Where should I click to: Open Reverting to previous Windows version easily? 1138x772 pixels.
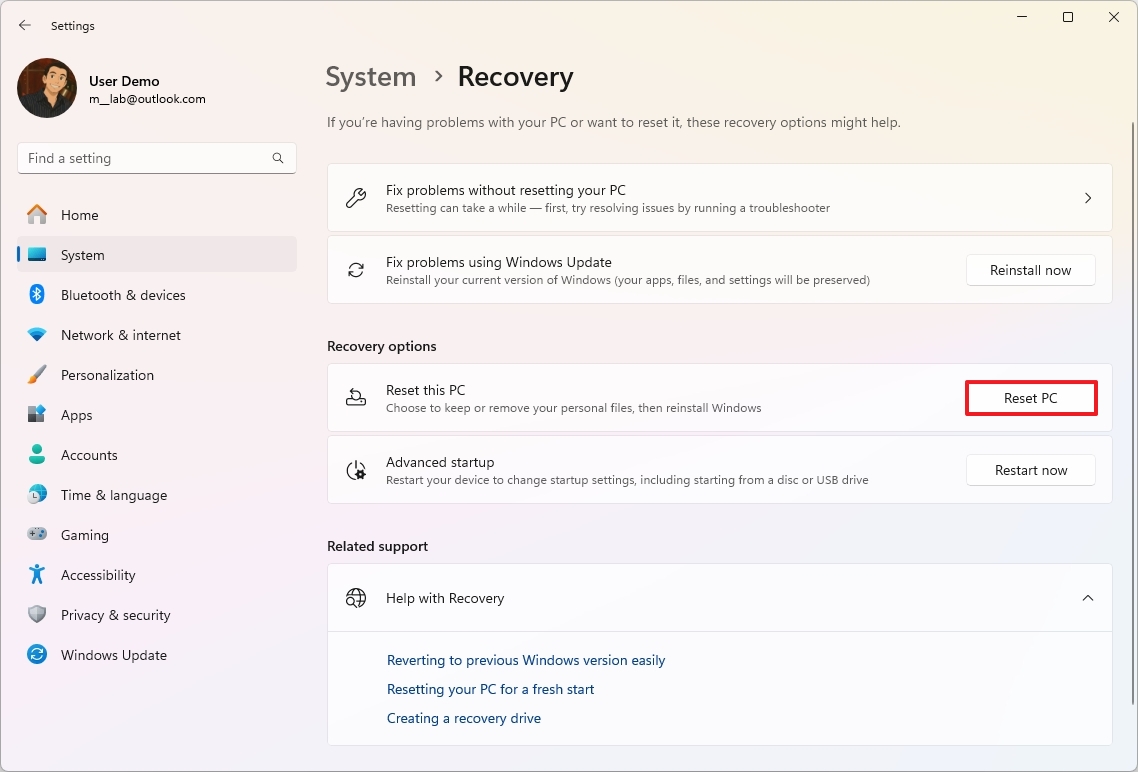pos(526,660)
